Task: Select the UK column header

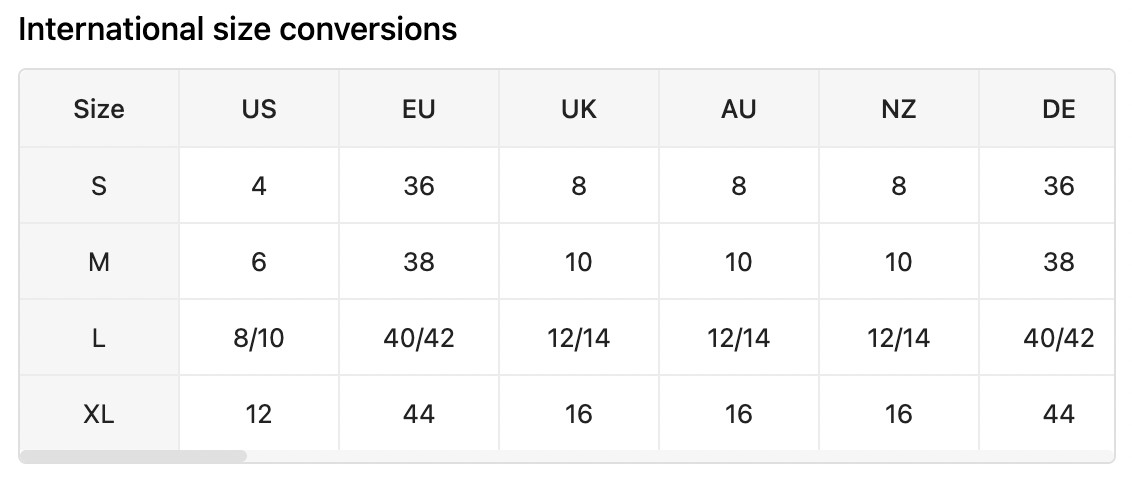Action: pyautogui.click(x=579, y=109)
